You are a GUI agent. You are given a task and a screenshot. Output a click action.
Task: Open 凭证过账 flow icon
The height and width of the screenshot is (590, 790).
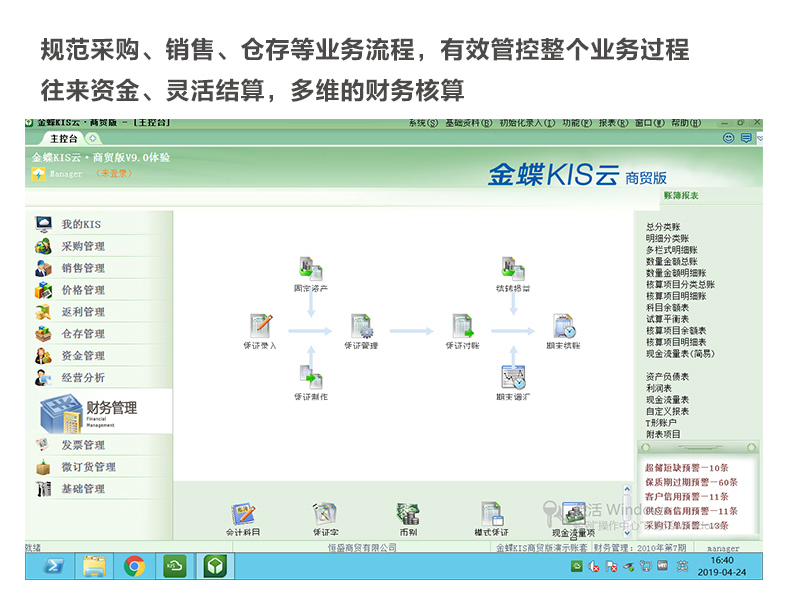pos(463,332)
